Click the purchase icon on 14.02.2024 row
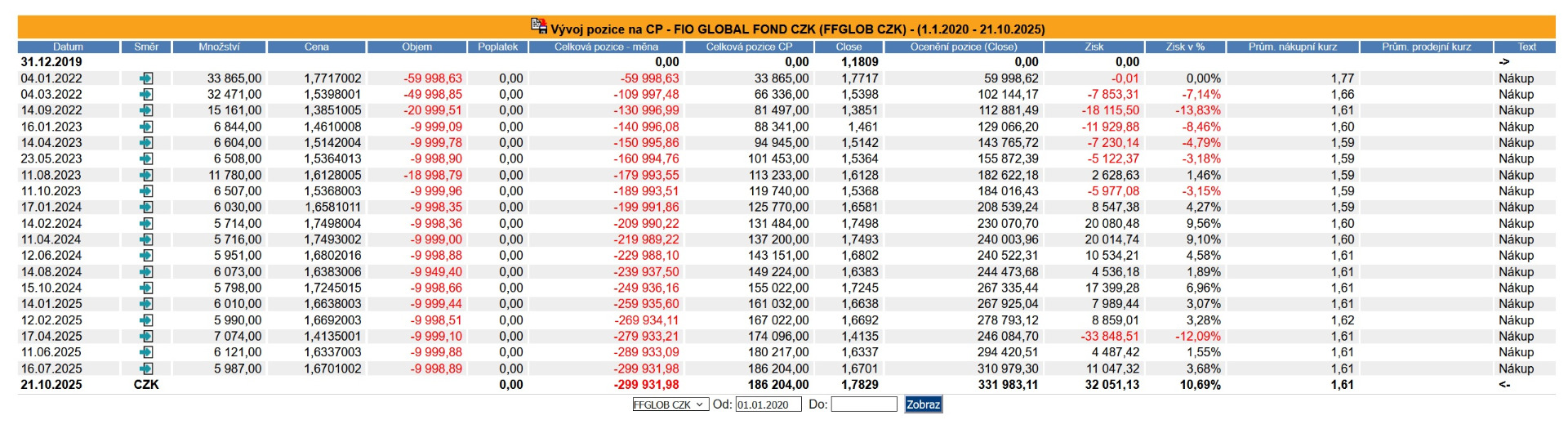This screenshot has width=1568, height=438. (146, 223)
